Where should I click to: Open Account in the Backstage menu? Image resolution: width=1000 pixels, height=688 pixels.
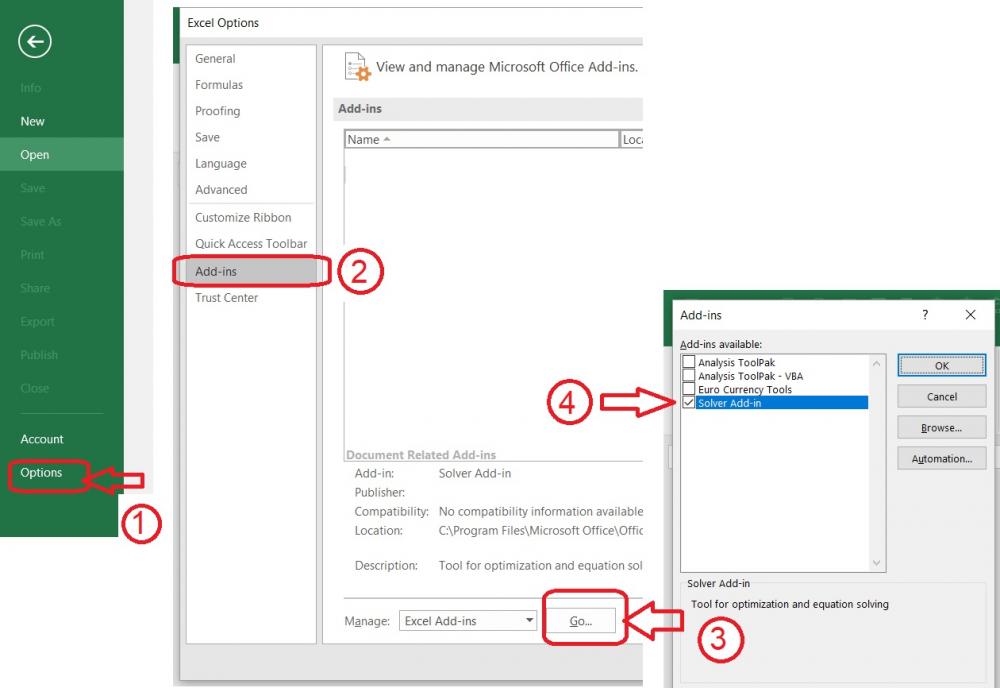(41, 439)
